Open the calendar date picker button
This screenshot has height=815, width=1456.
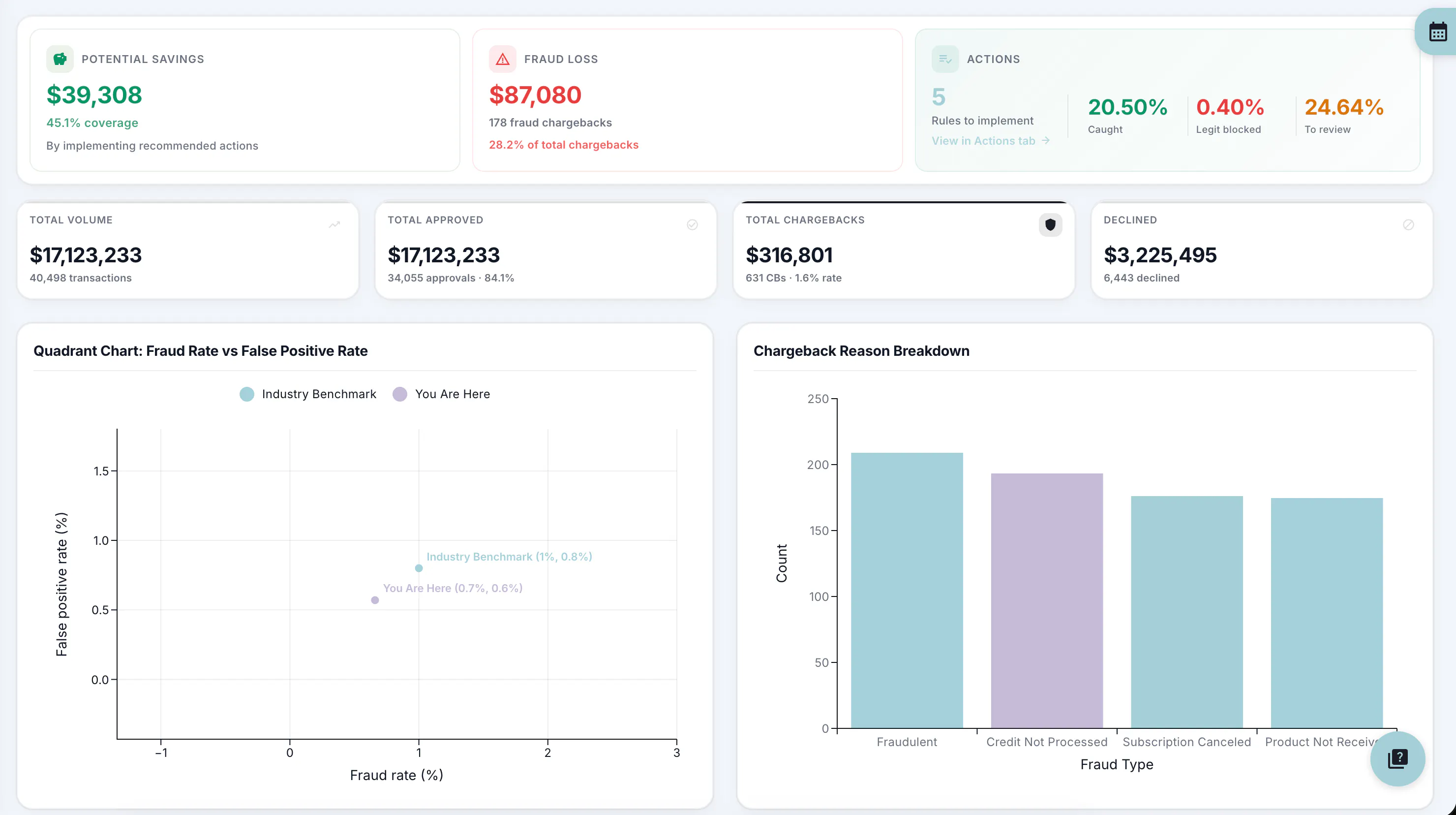click(x=1437, y=32)
